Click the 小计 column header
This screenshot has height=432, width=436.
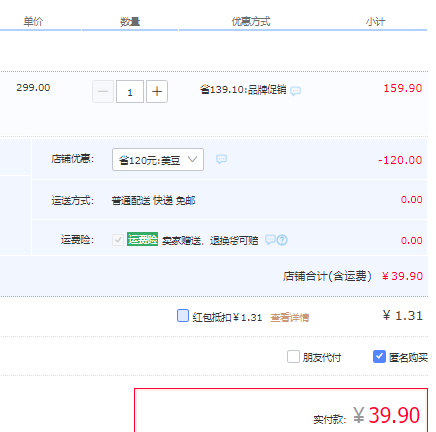point(375,22)
